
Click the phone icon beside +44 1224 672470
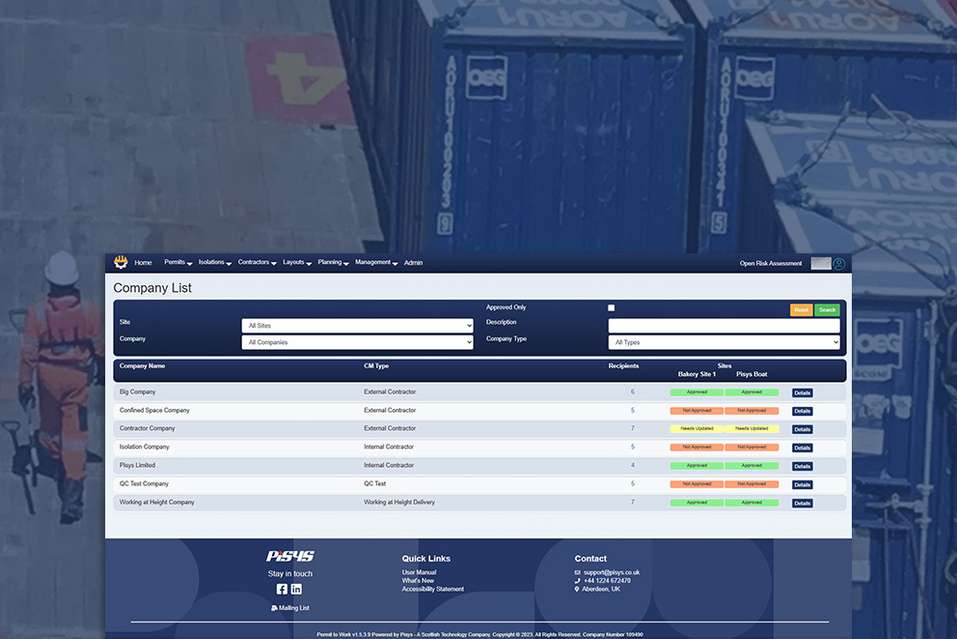(x=578, y=581)
